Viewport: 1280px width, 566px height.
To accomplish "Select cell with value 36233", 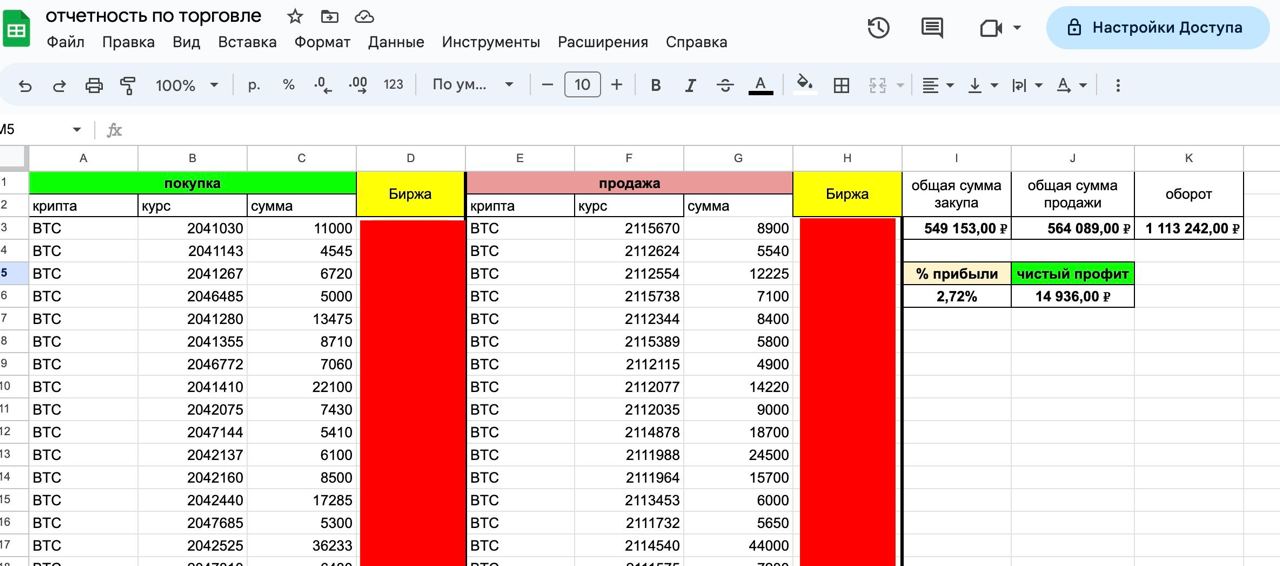I will coord(302,546).
